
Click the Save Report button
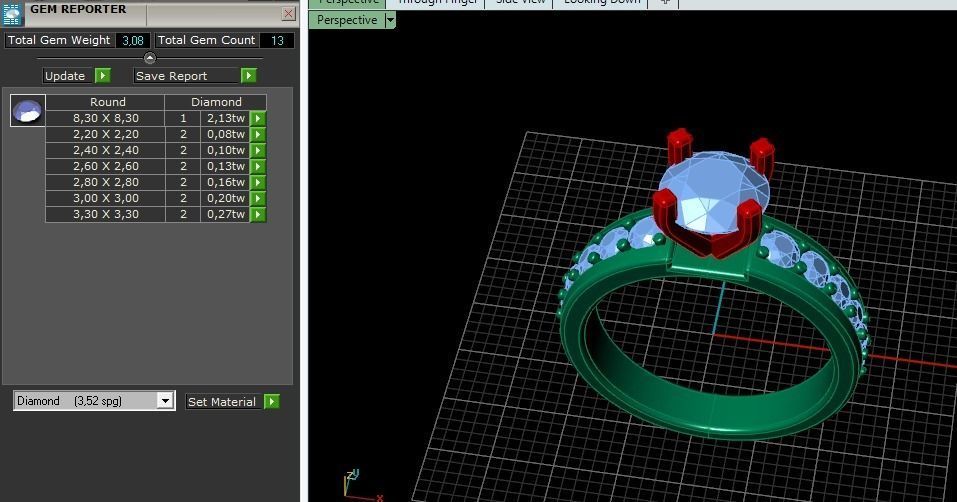click(x=186, y=76)
